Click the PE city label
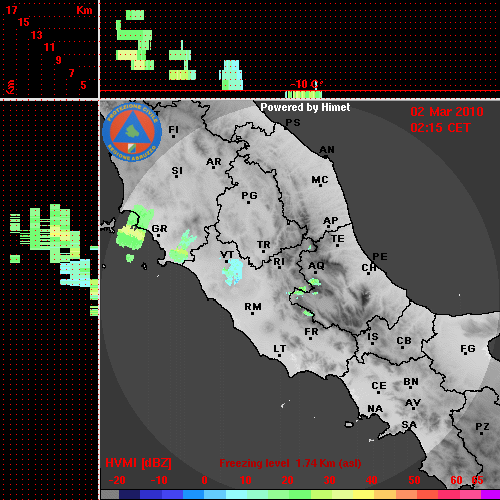This screenshot has width=500, height=500. point(380,256)
